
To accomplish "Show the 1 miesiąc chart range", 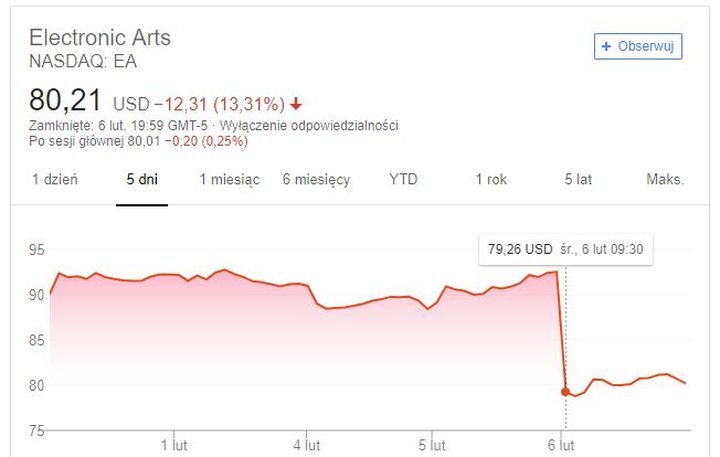I will pyautogui.click(x=229, y=180).
